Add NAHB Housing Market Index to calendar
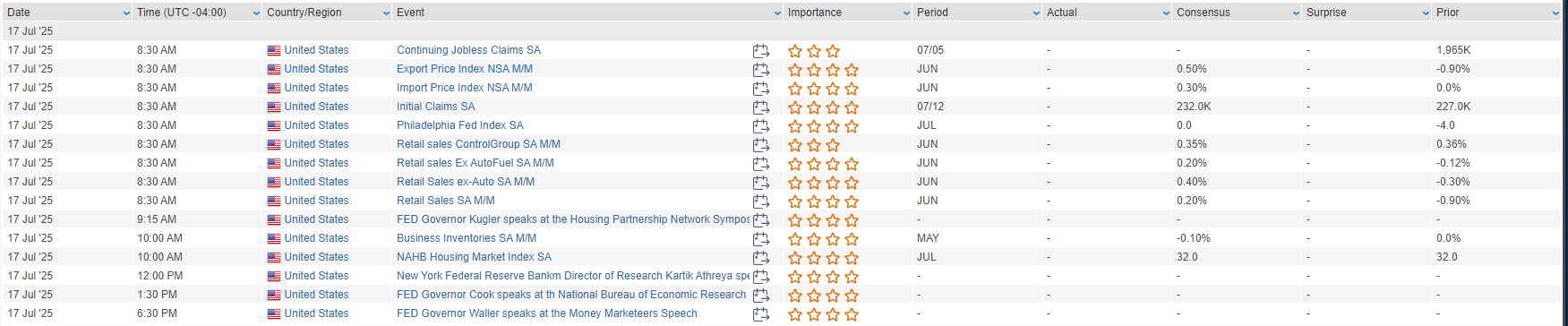Screen dimensions: 1568x326 (761, 258)
